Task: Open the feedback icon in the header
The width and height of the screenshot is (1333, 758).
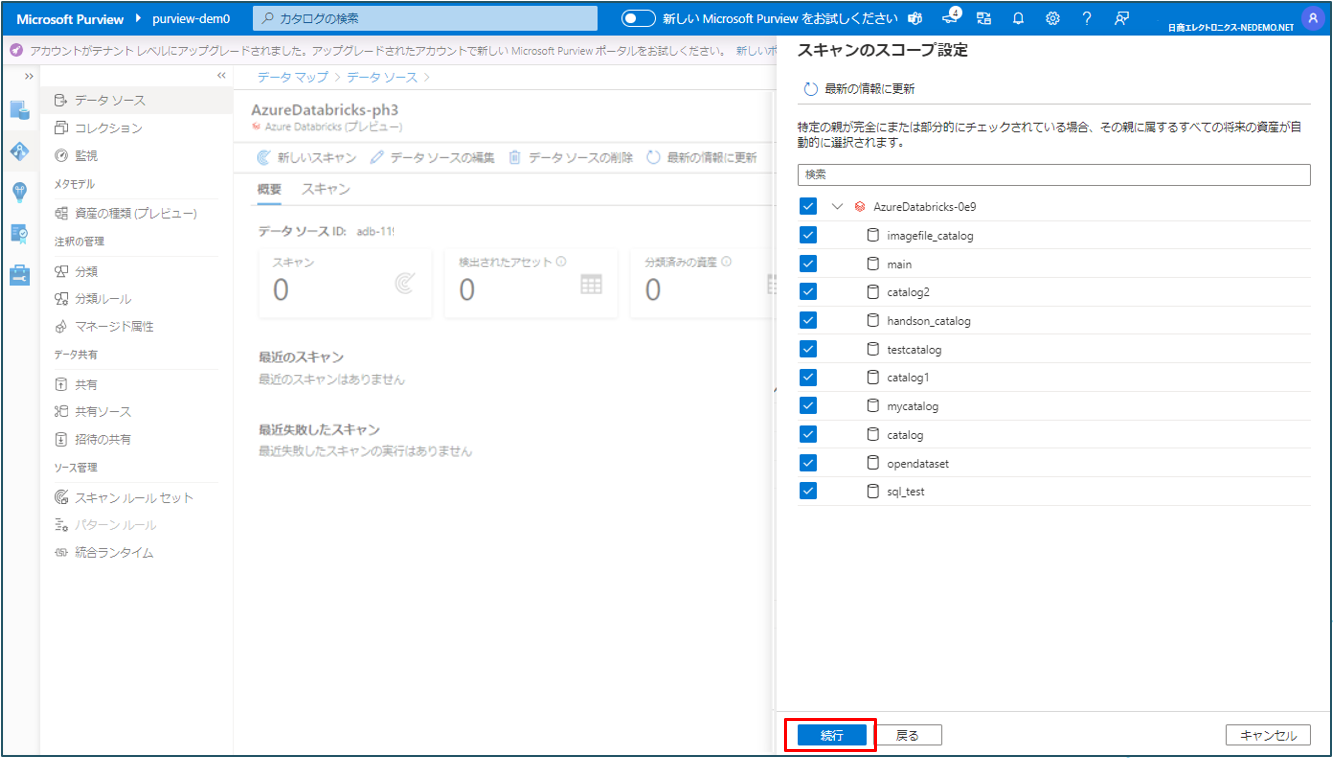Action: click(1121, 19)
